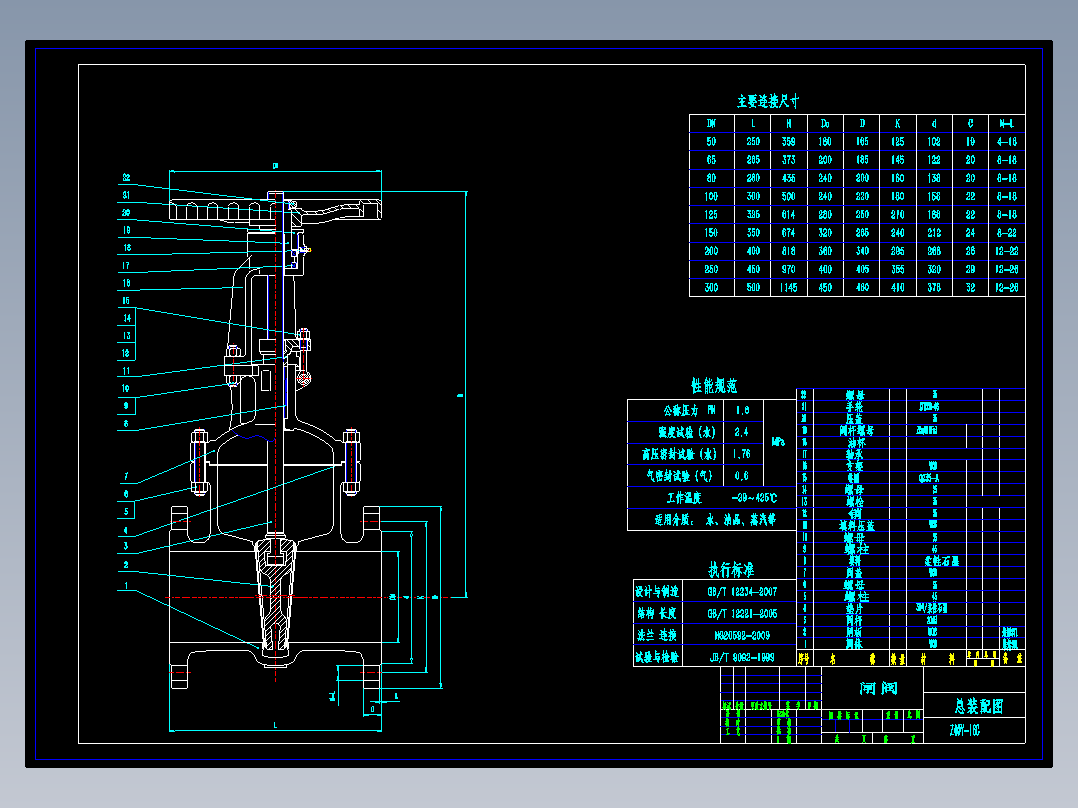
Task: Click standard GB/T 12221-2005
Action: tap(742, 613)
